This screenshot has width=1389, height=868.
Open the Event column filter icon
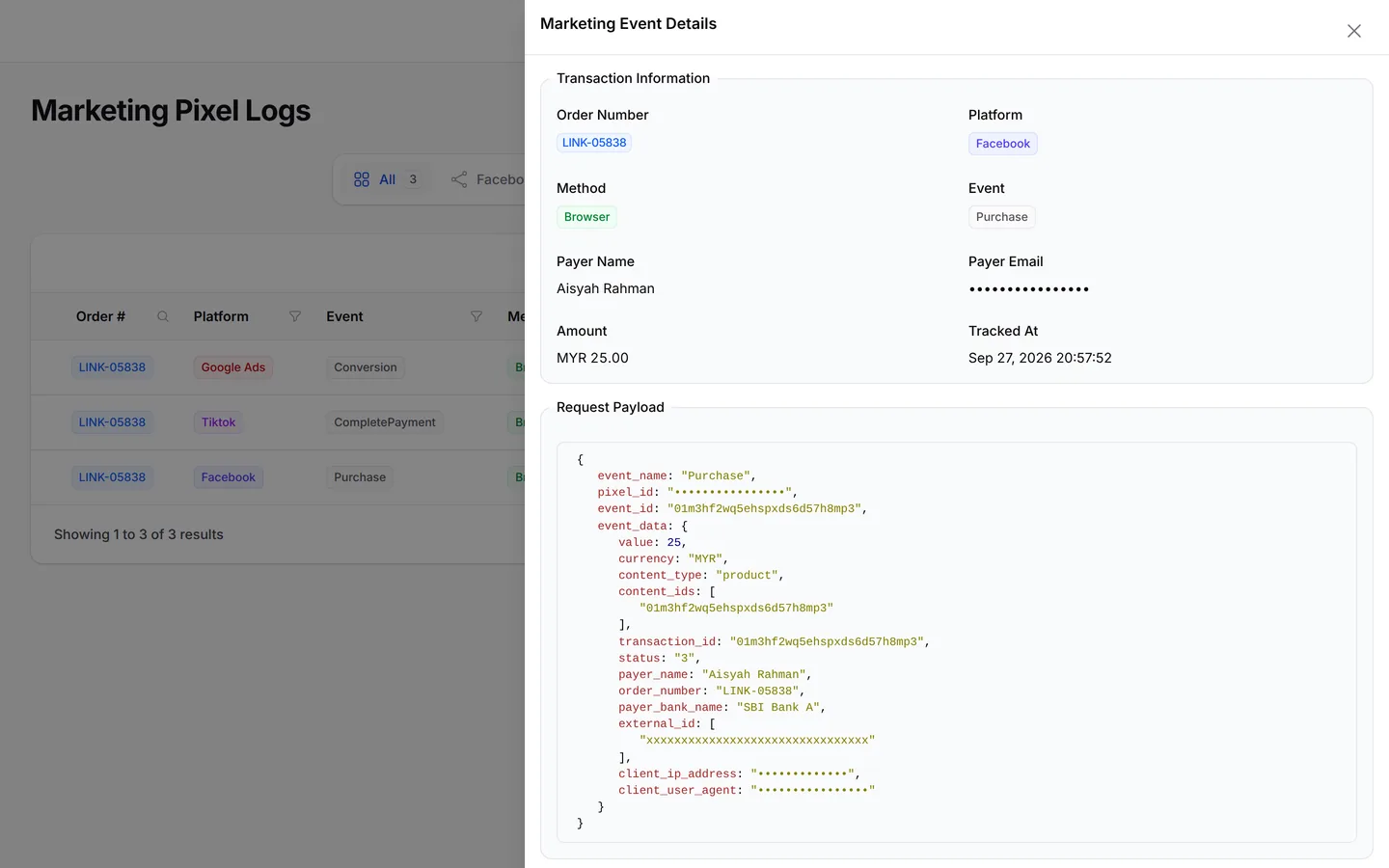477,316
